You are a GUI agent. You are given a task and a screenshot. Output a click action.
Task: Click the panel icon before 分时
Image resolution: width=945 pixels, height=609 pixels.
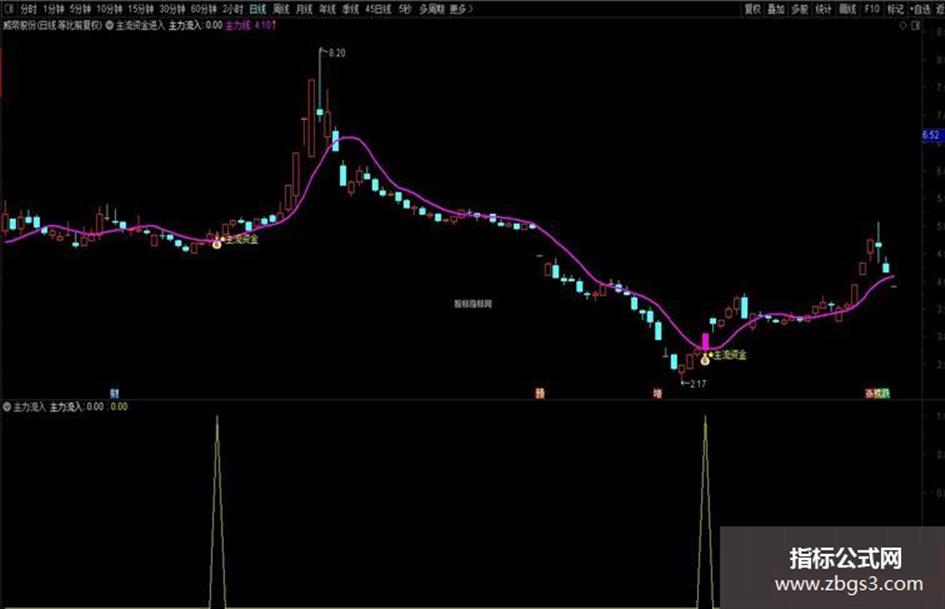click(9, 9)
